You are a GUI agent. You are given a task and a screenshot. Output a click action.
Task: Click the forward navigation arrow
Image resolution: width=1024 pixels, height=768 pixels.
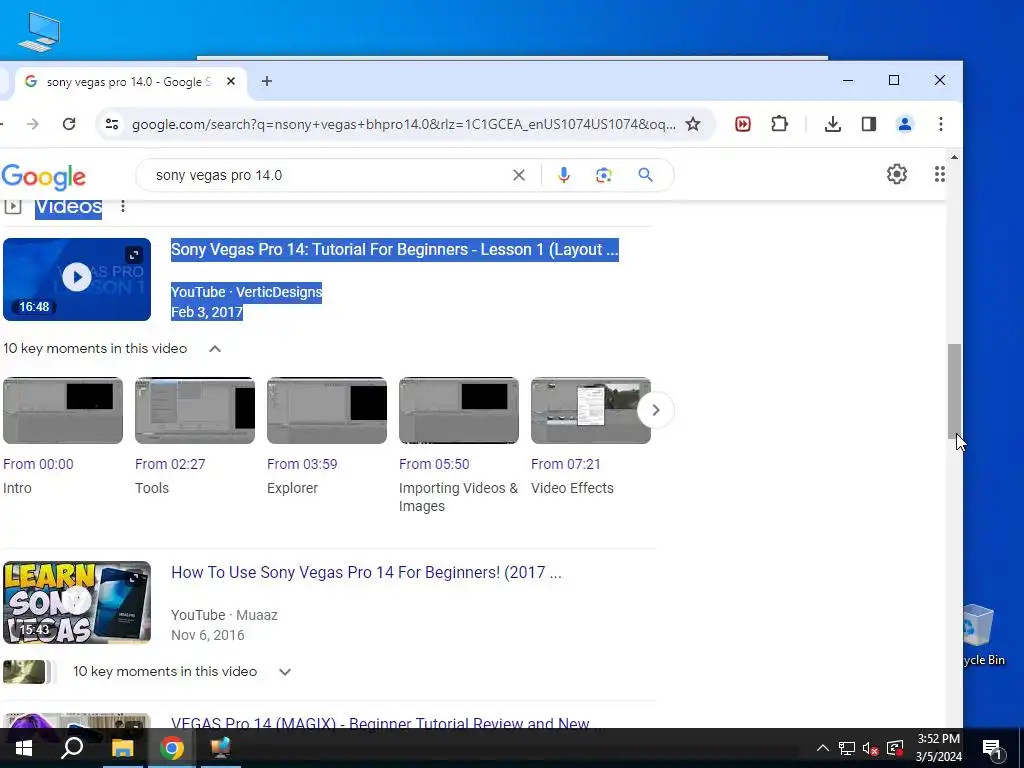tap(33, 123)
